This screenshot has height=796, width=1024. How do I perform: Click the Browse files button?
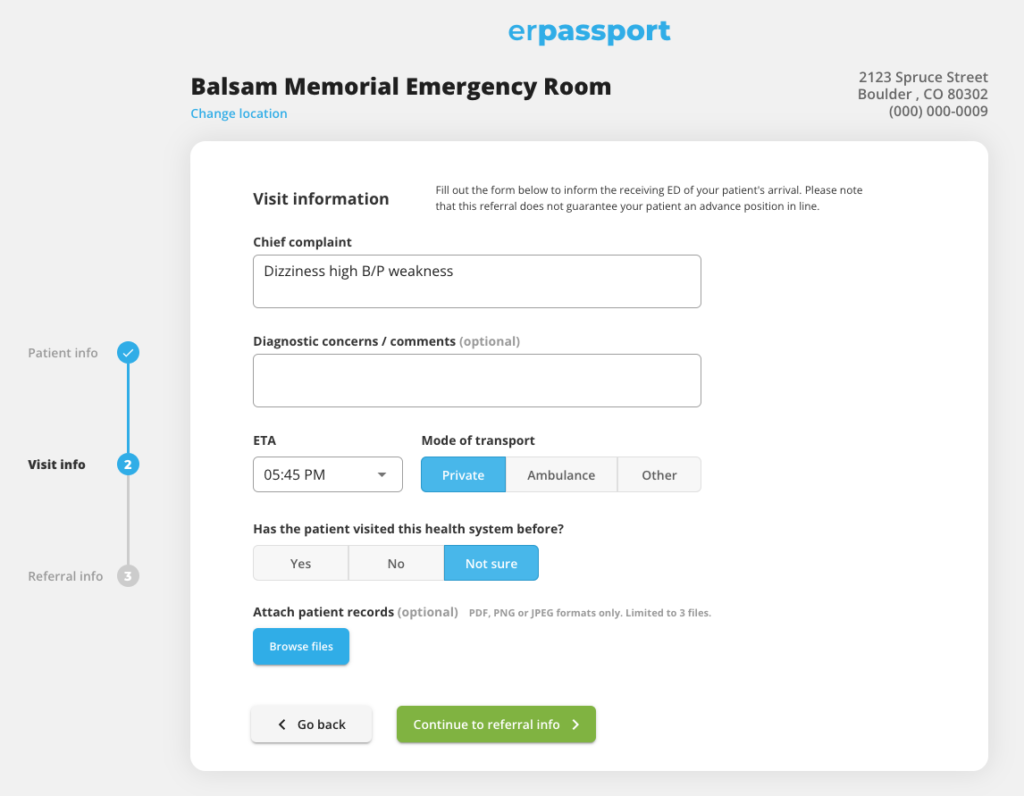(x=301, y=646)
